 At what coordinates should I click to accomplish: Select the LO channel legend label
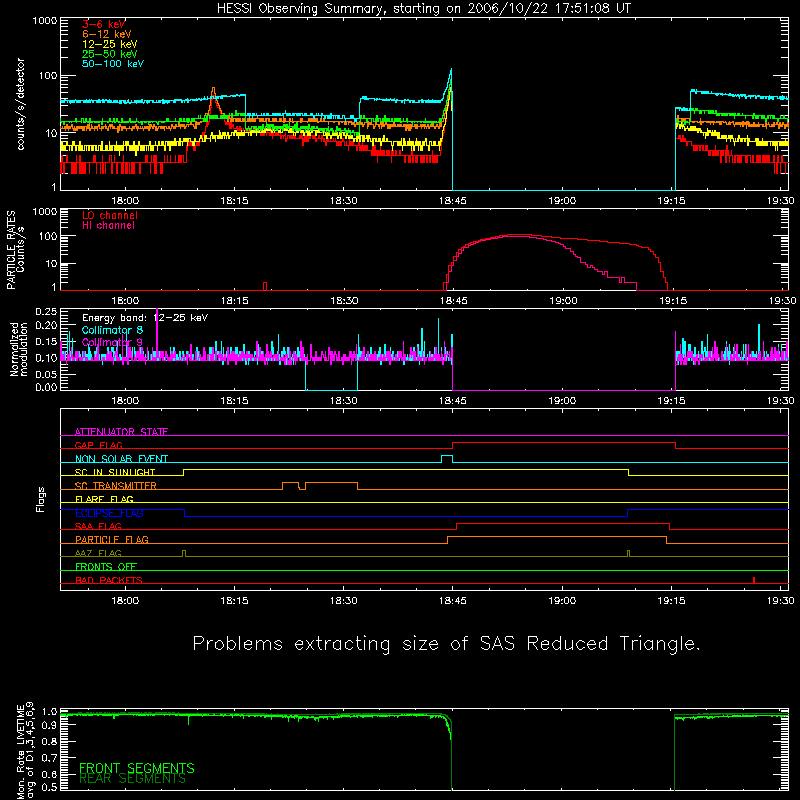pyautogui.click(x=110, y=215)
